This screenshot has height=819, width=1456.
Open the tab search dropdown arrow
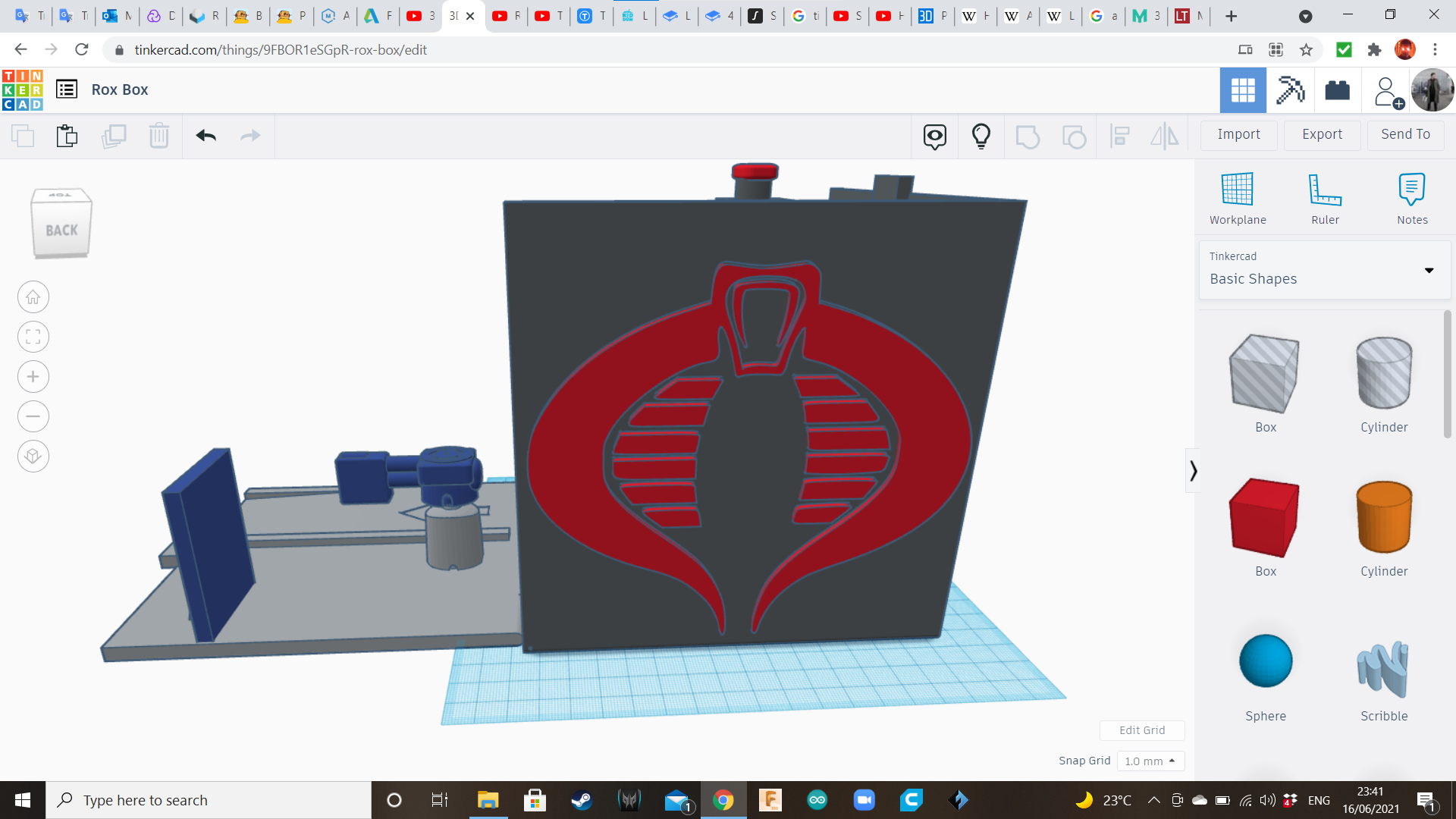(1305, 16)
